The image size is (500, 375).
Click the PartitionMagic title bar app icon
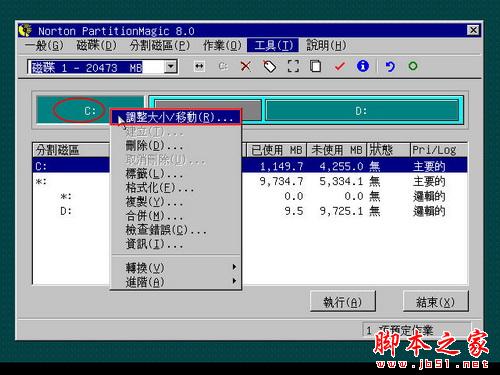(x=25, y=30)
